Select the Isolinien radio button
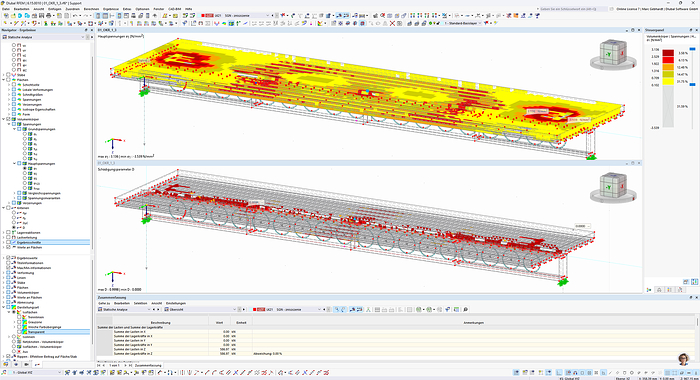 tap(14, 337)
